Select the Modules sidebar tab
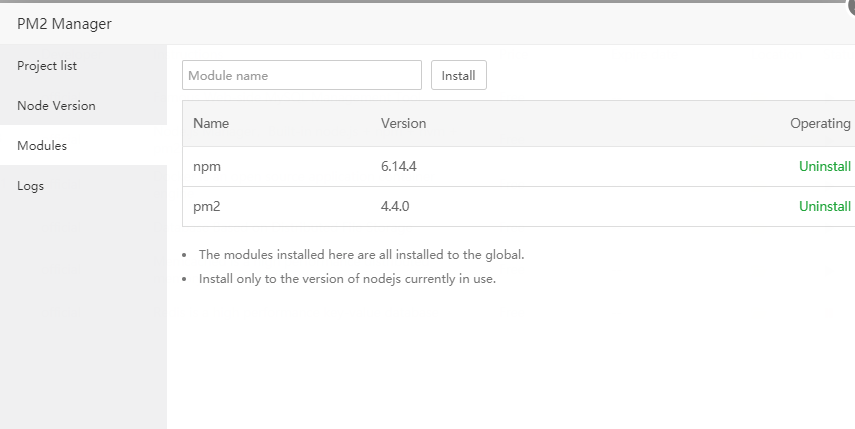Image resolution: width=855 pixels, height=429 pixels. (42, 146)
